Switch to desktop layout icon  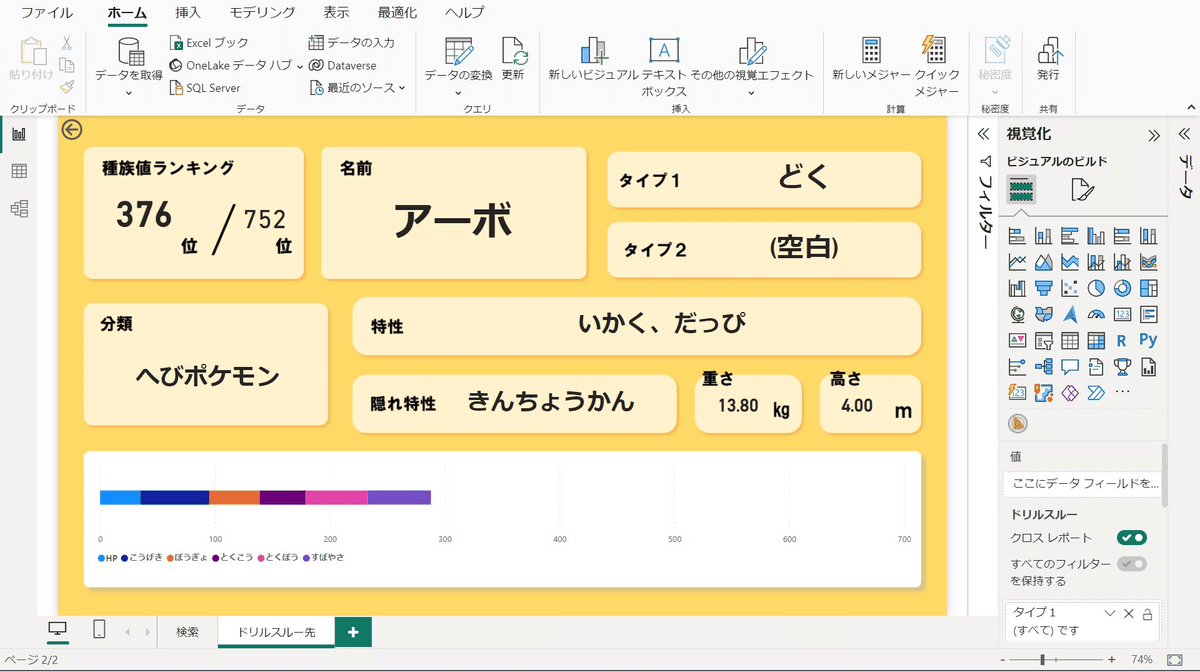pos(58,630)
